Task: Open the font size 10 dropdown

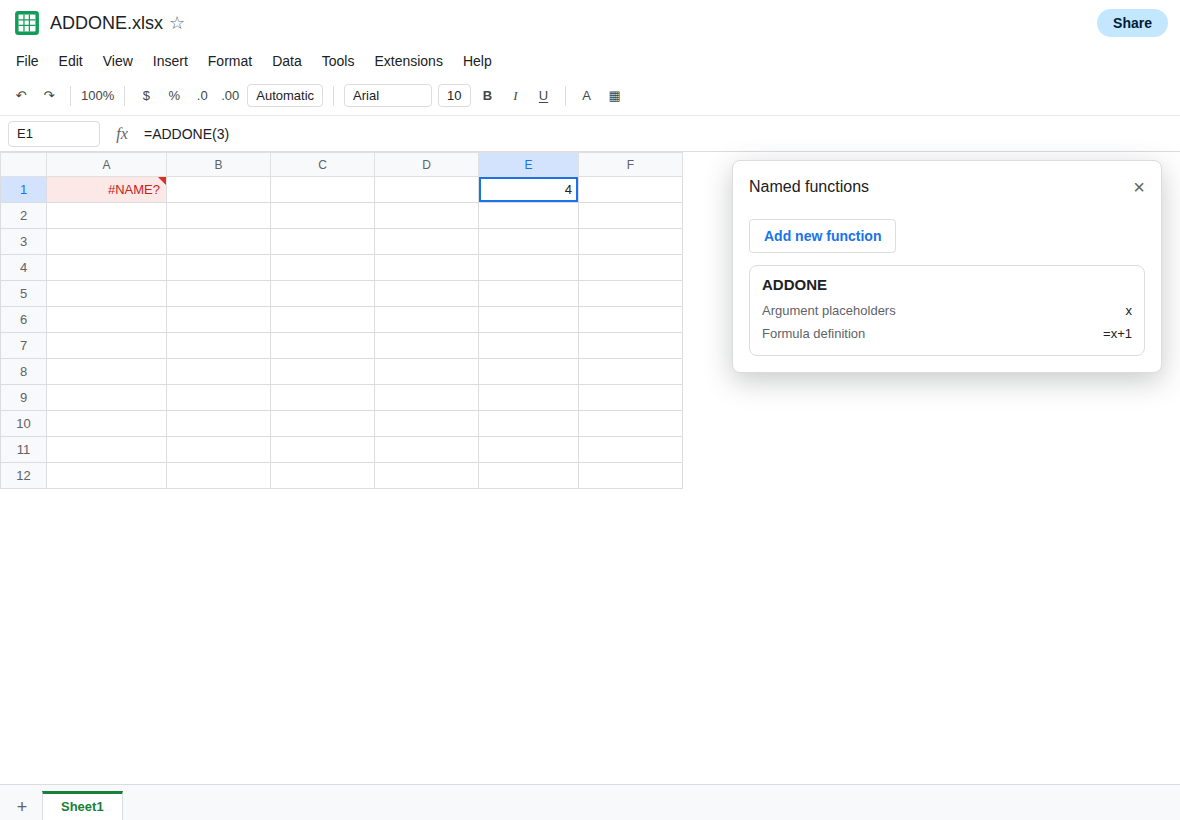Action: click(x=455, y=96)
